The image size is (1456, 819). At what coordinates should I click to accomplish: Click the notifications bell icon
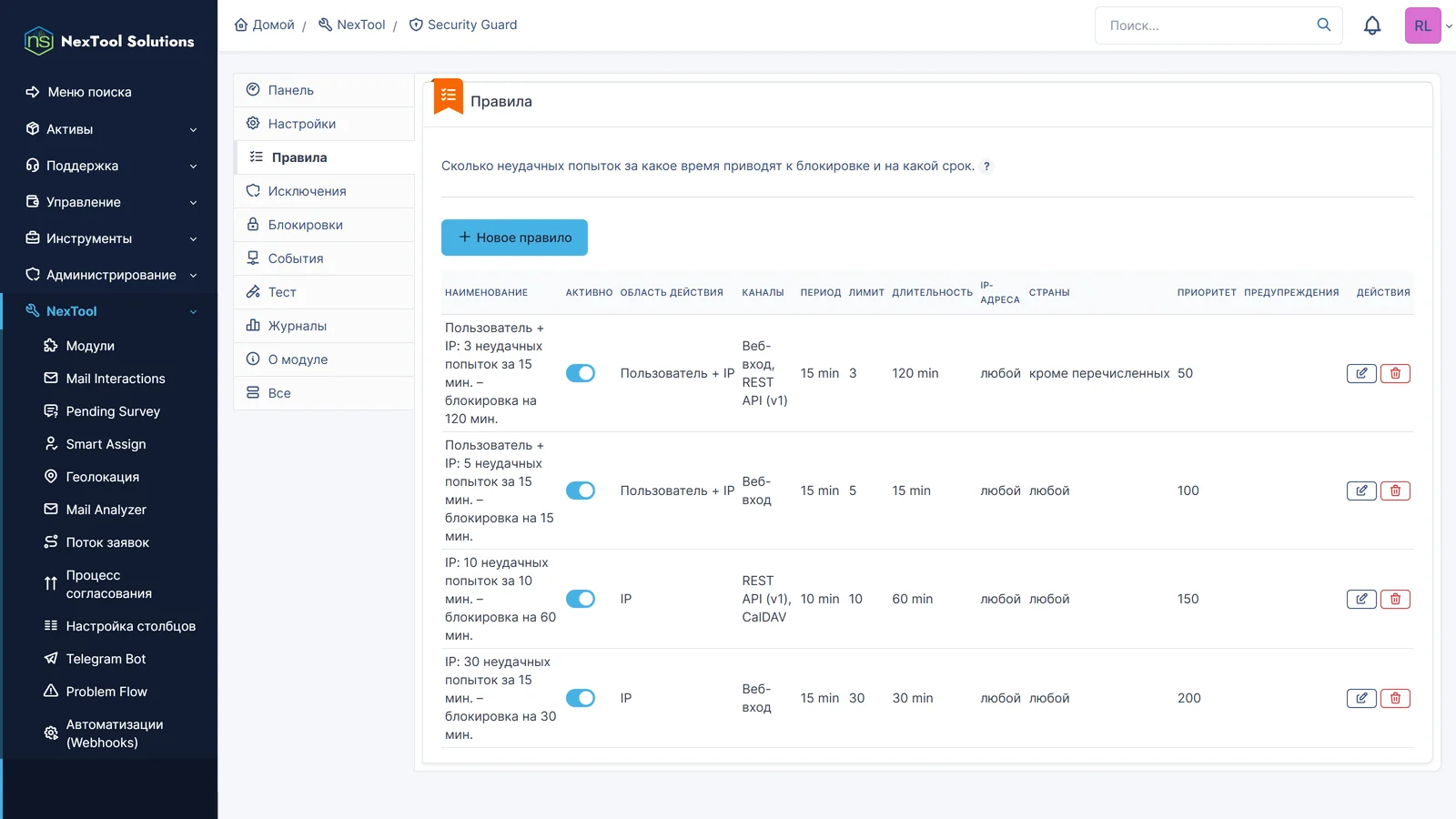tap(1372, 25)
